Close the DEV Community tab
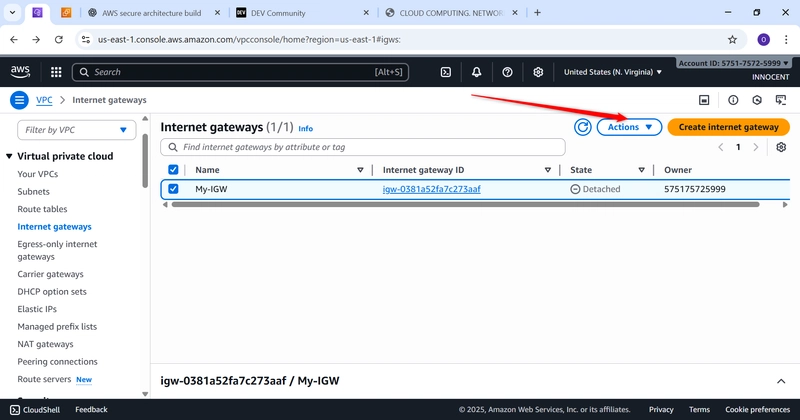The height and width of the screenshot is (420, 800). (366, 13)
